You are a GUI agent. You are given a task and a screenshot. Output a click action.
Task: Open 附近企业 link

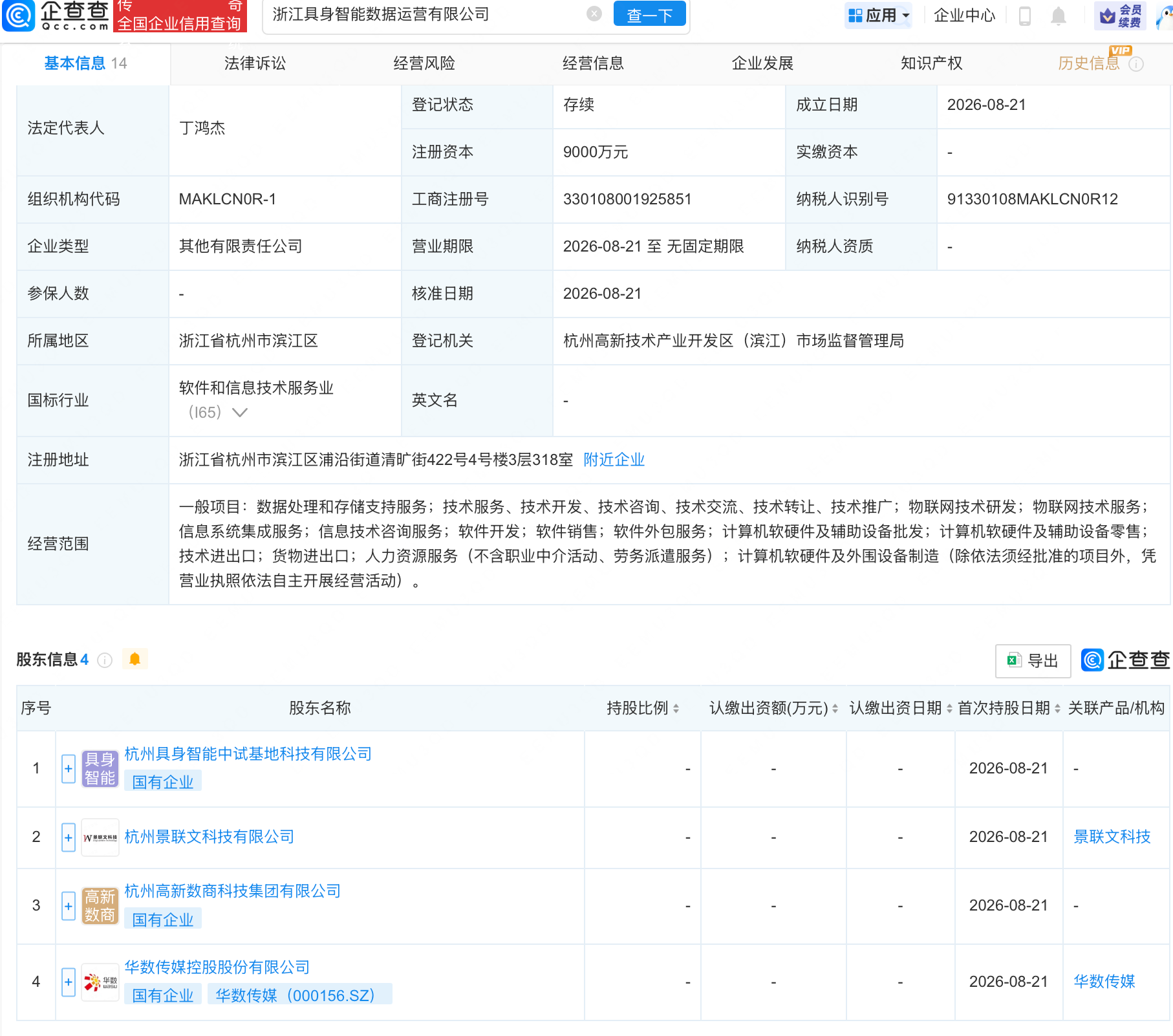(x=614, y=460)
